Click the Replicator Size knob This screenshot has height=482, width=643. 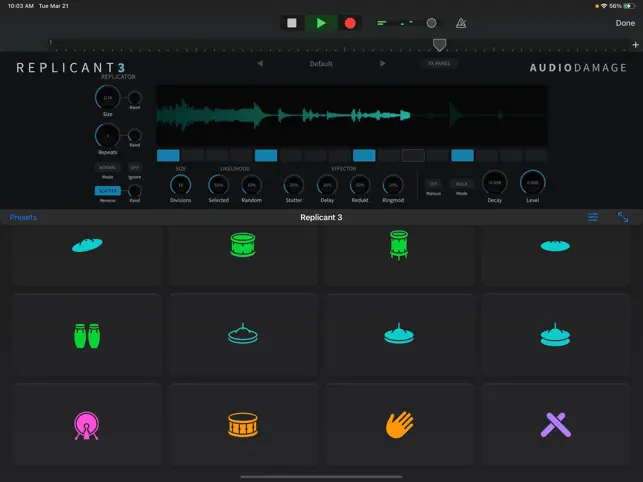pos(107,98)
